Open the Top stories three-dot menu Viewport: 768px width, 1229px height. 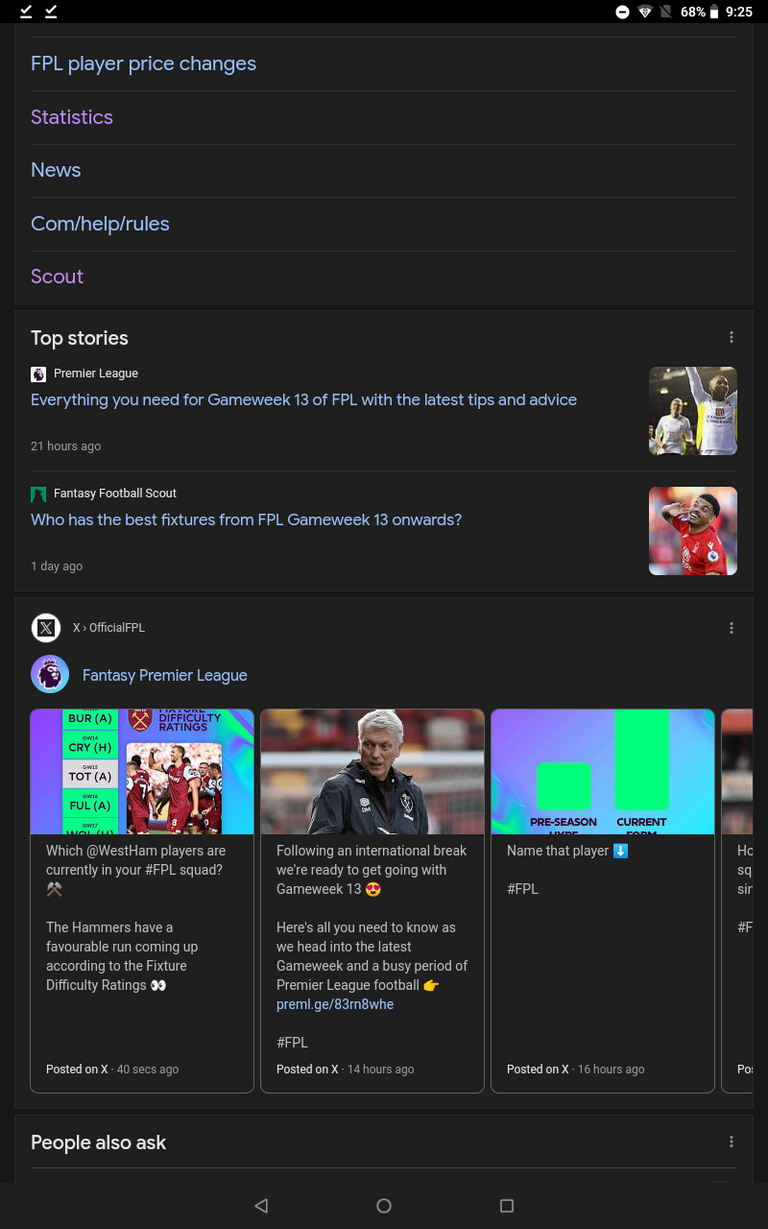pos(731,338)
